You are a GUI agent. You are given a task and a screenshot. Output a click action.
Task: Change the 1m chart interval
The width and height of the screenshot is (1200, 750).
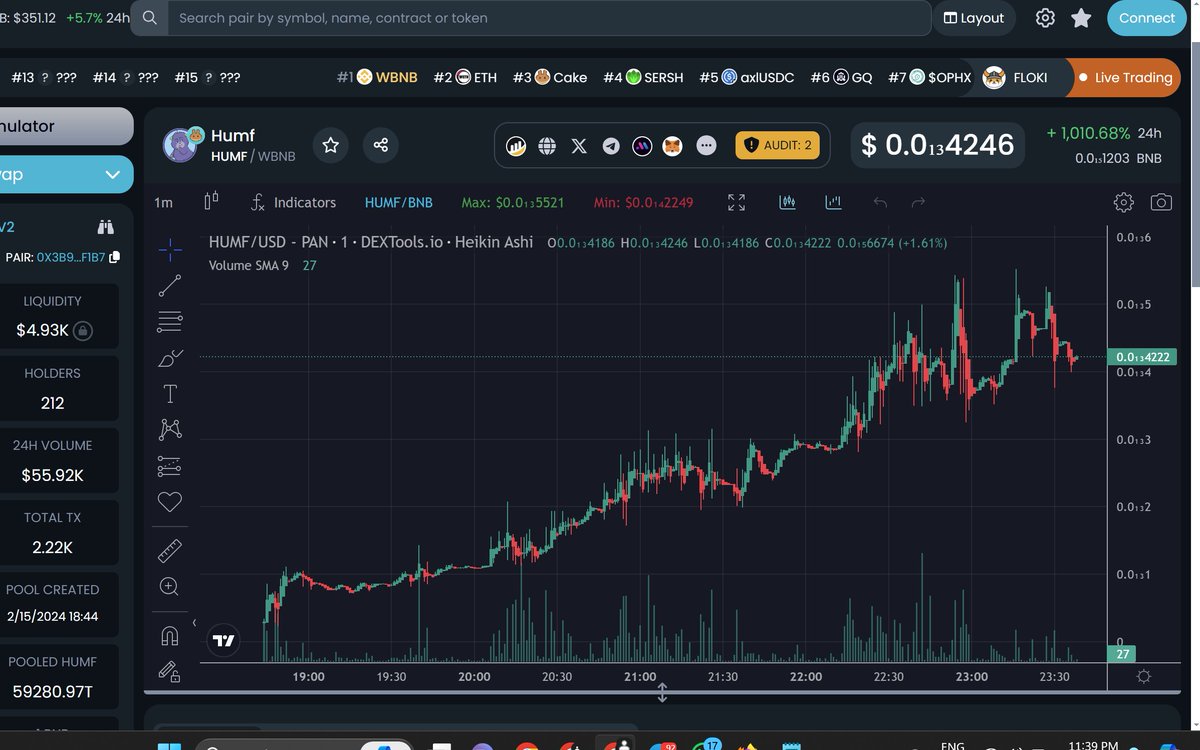pyautogui.click(x=163, y=202)
